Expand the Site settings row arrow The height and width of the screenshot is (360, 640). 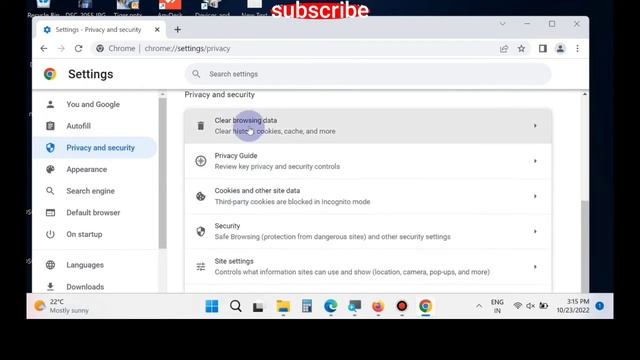(535, 267)
